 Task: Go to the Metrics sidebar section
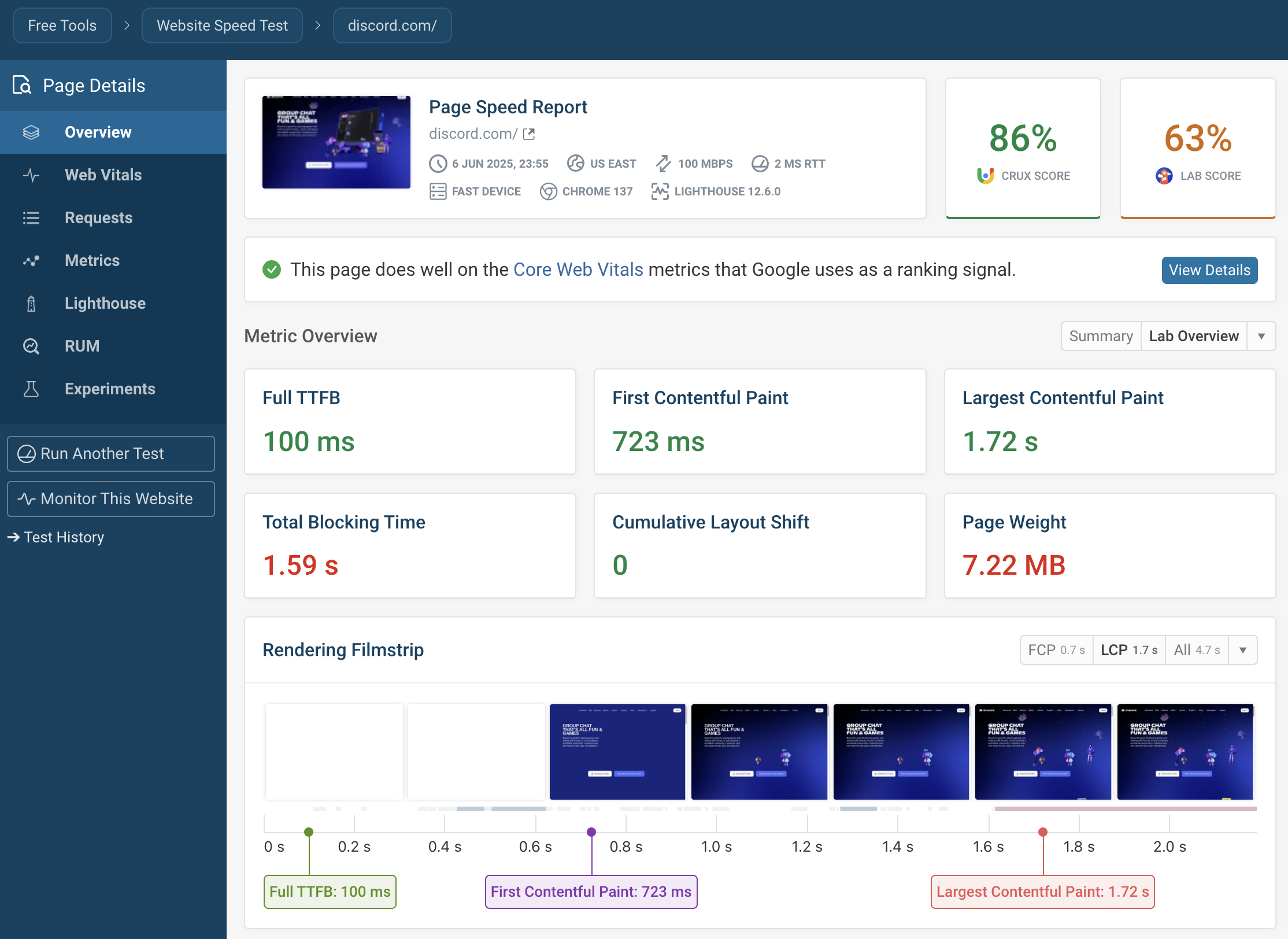pyautogui.click(x=113, y=261)
